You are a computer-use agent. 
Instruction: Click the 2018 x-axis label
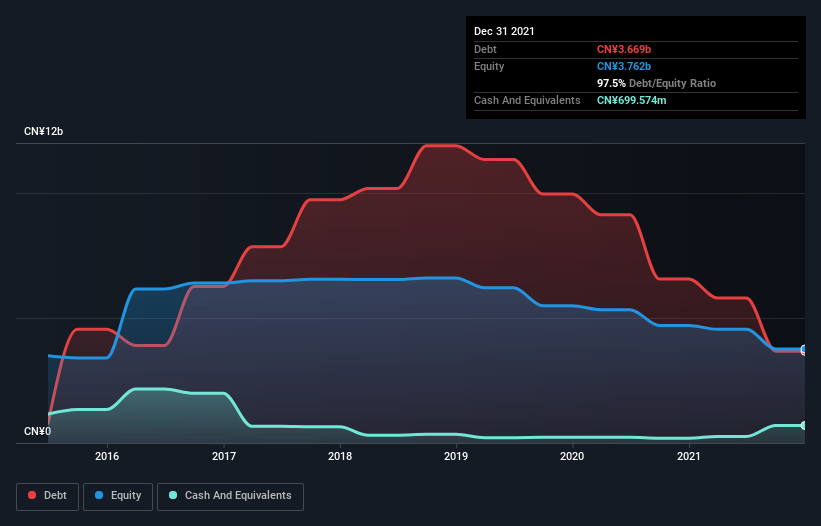pos(340,456)
